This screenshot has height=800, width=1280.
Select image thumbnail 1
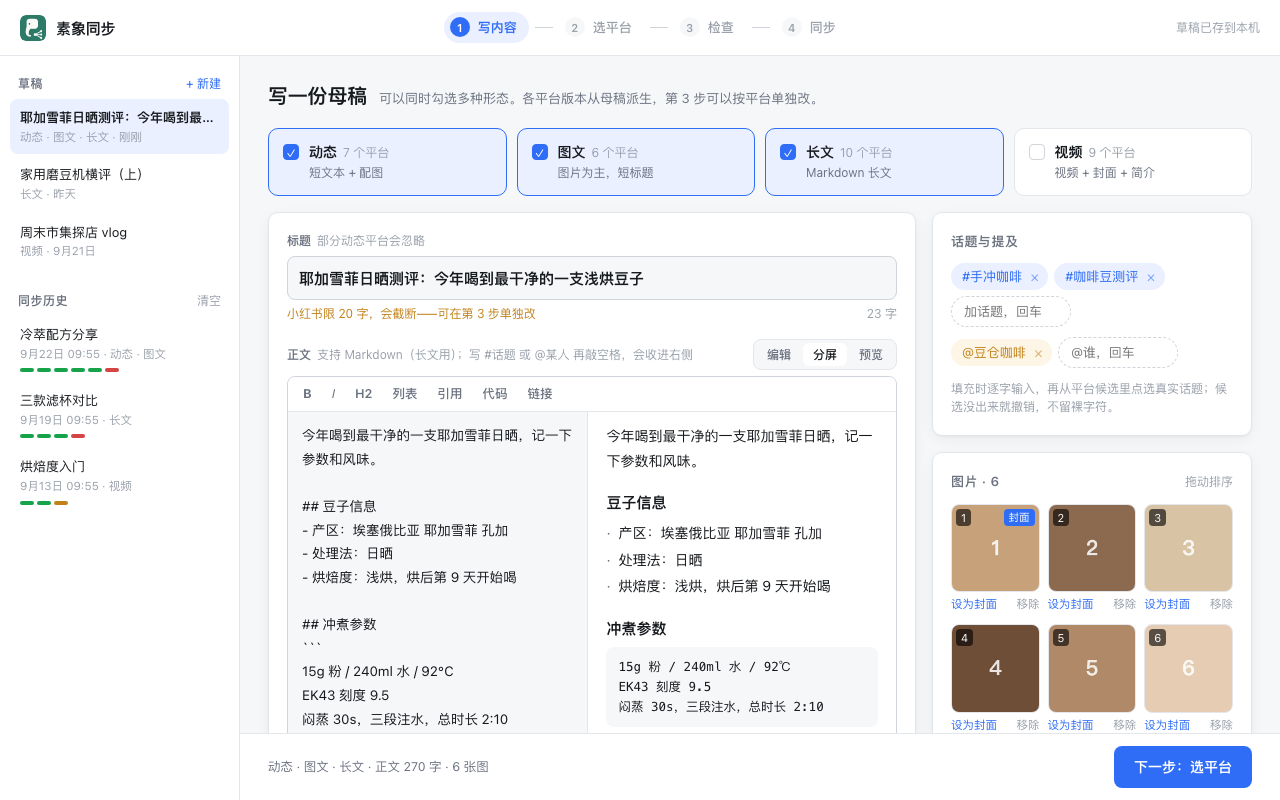point(995,548)
